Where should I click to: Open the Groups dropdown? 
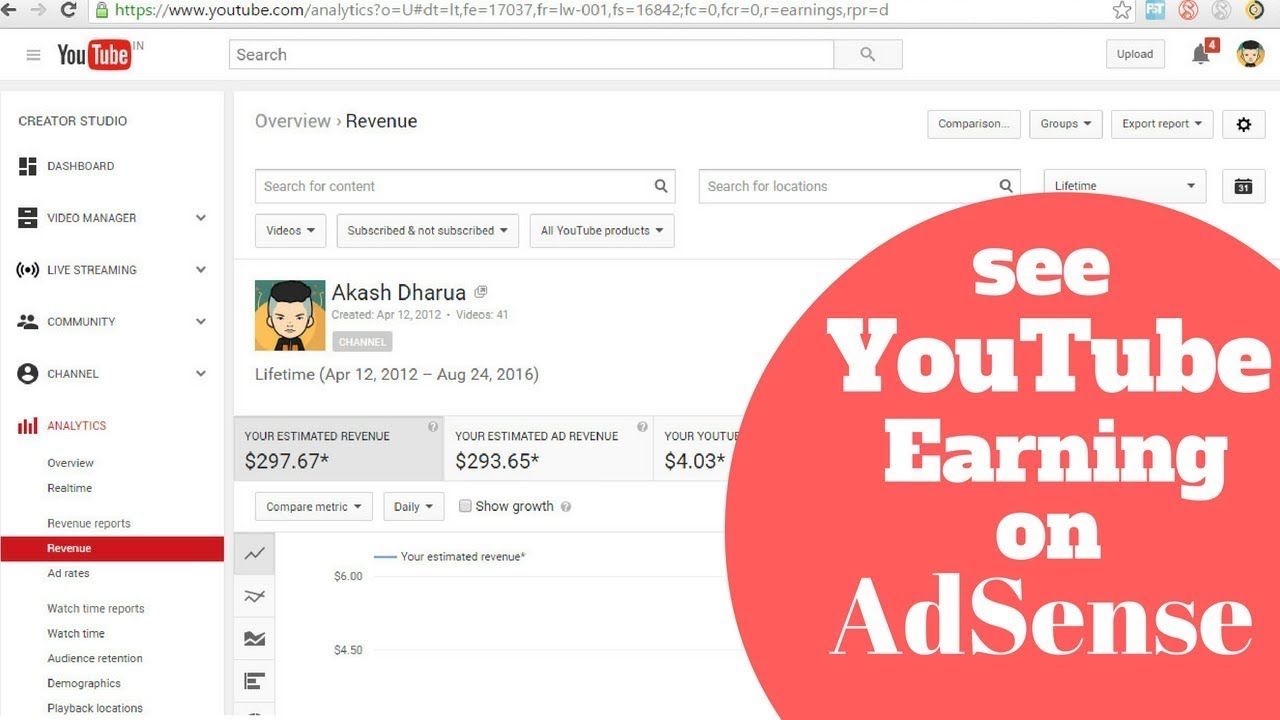[x=1065, y=124]
